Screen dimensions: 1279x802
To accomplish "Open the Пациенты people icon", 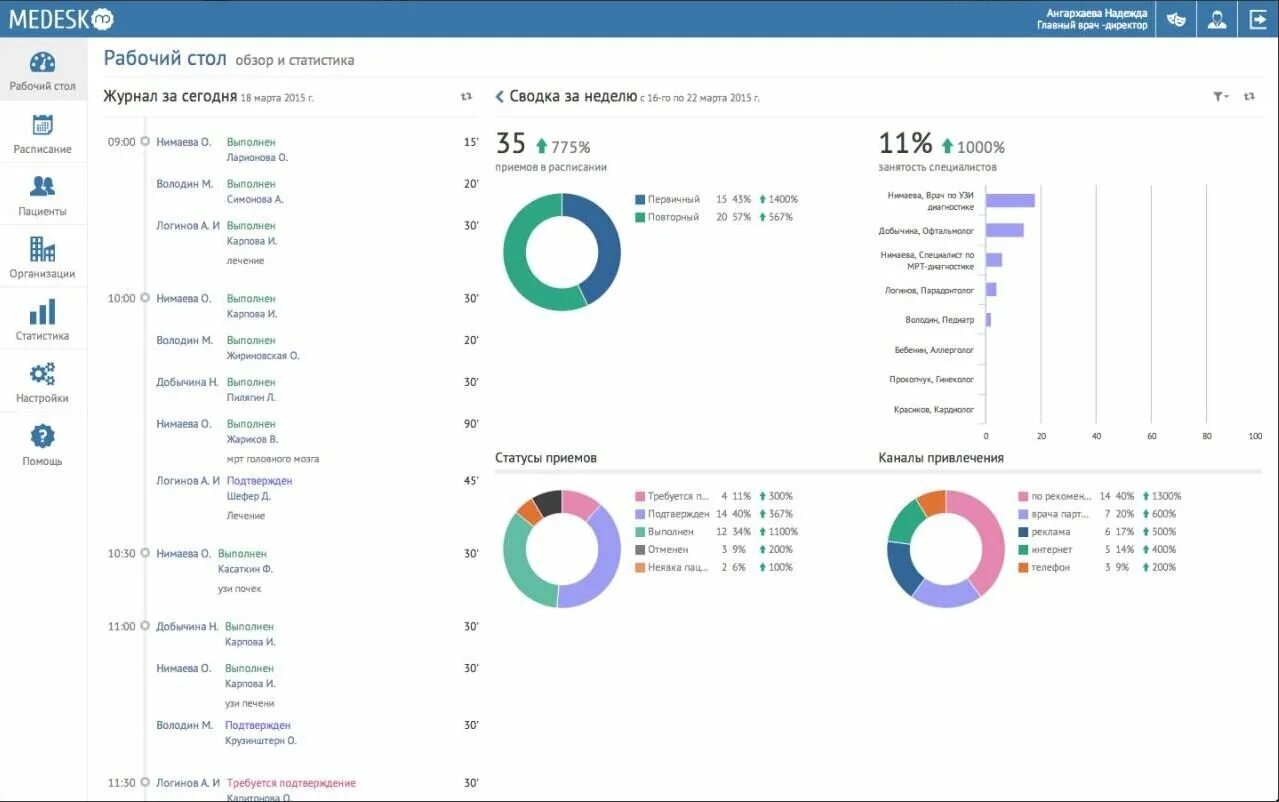I will pyautogui.click(x=43, y=186).
